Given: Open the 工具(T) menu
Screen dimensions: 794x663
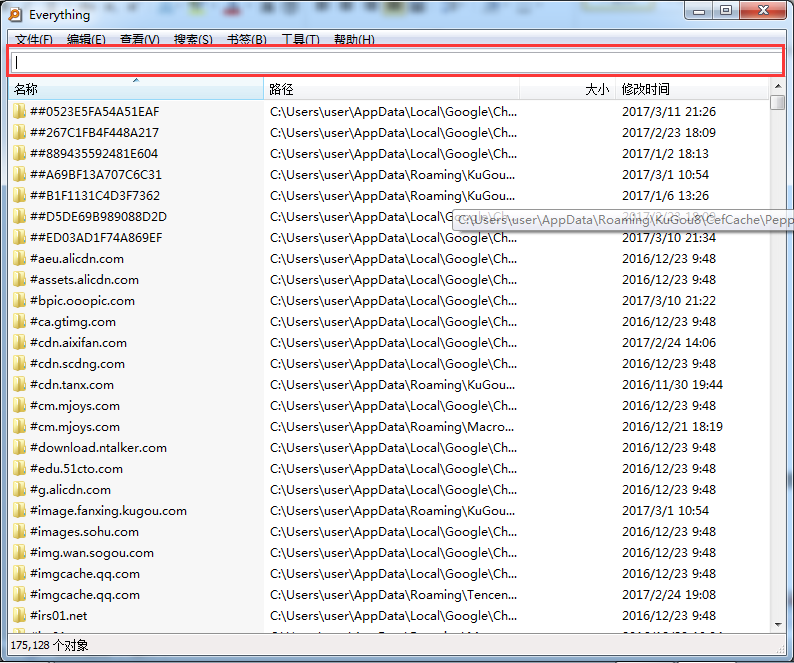Looking at the screenshot, I should point(301,40).
